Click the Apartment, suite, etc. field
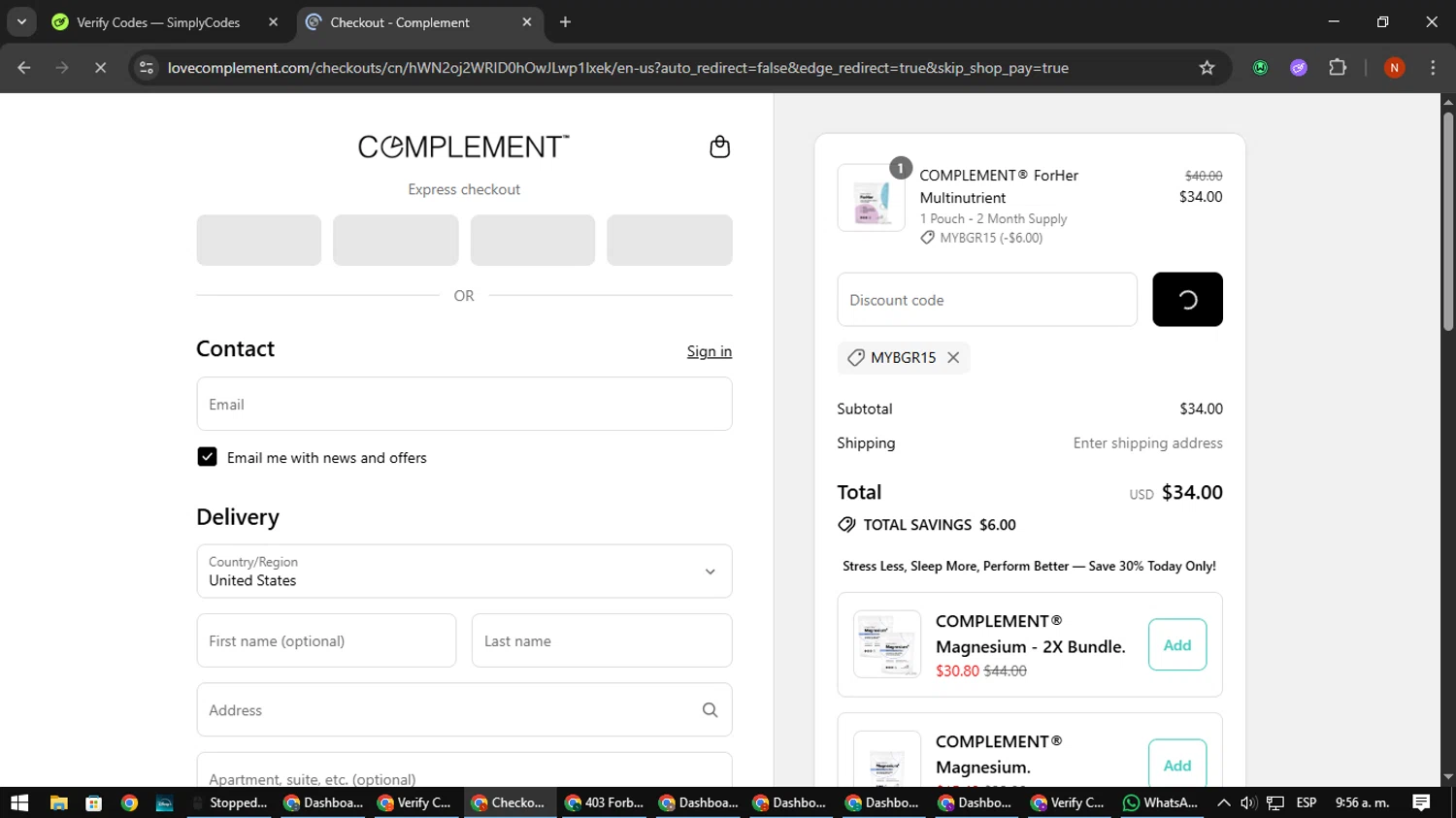1456x818 pixels. pos(464,770)
